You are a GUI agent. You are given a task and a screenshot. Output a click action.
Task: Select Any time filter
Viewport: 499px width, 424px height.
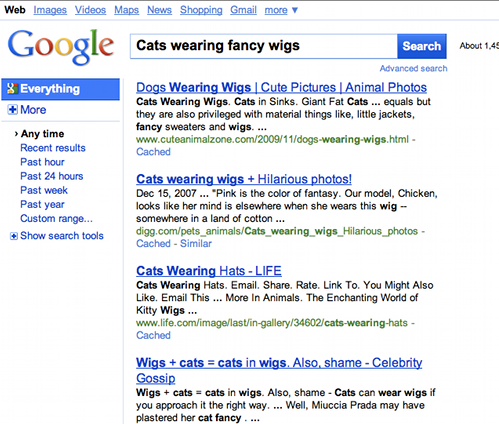click(42, 134)
